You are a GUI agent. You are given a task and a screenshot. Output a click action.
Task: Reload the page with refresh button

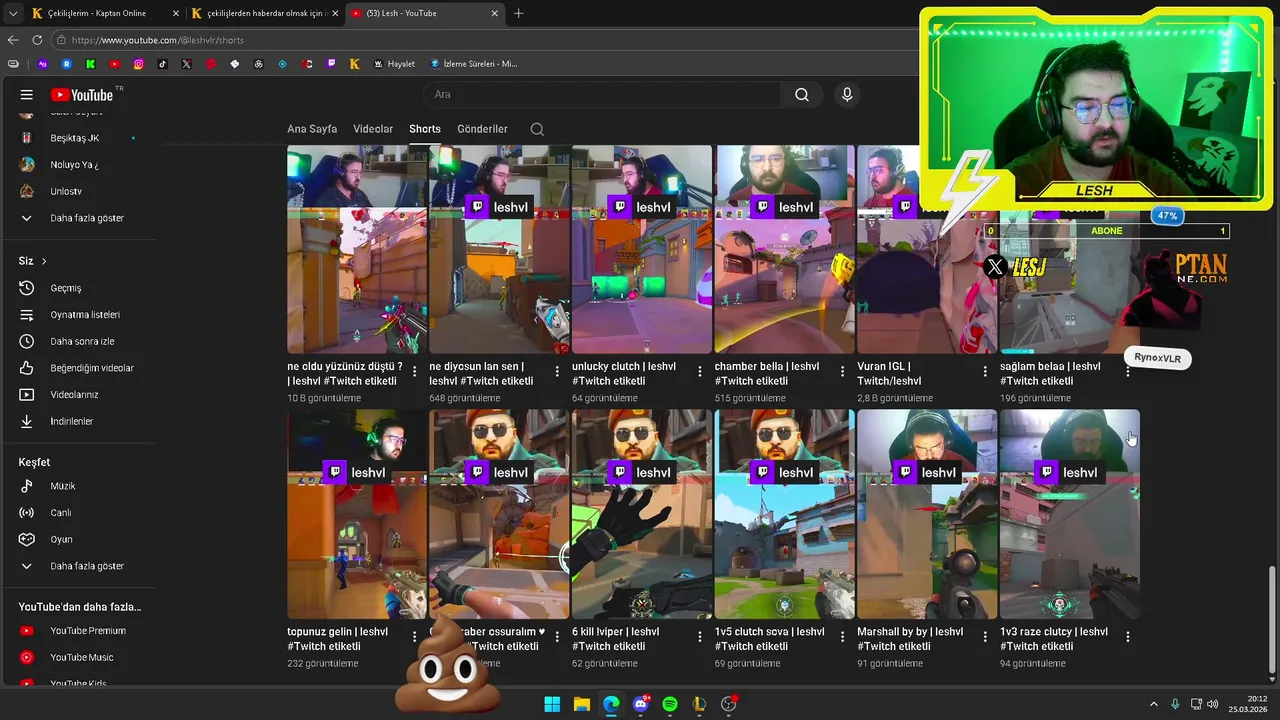(x=37, y=40)
